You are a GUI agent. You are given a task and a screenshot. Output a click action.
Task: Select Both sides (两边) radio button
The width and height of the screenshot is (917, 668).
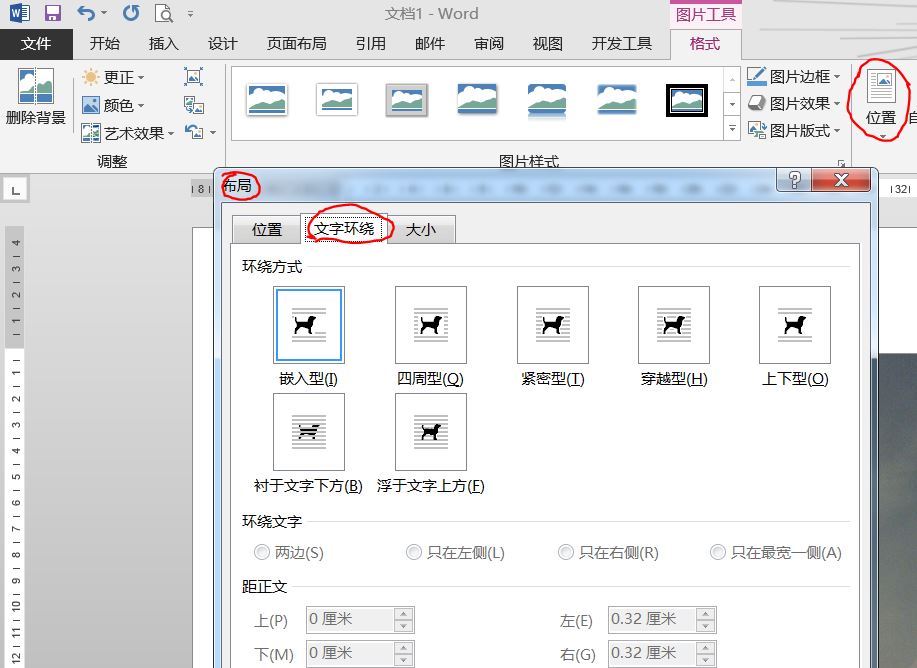pos(261,552)
